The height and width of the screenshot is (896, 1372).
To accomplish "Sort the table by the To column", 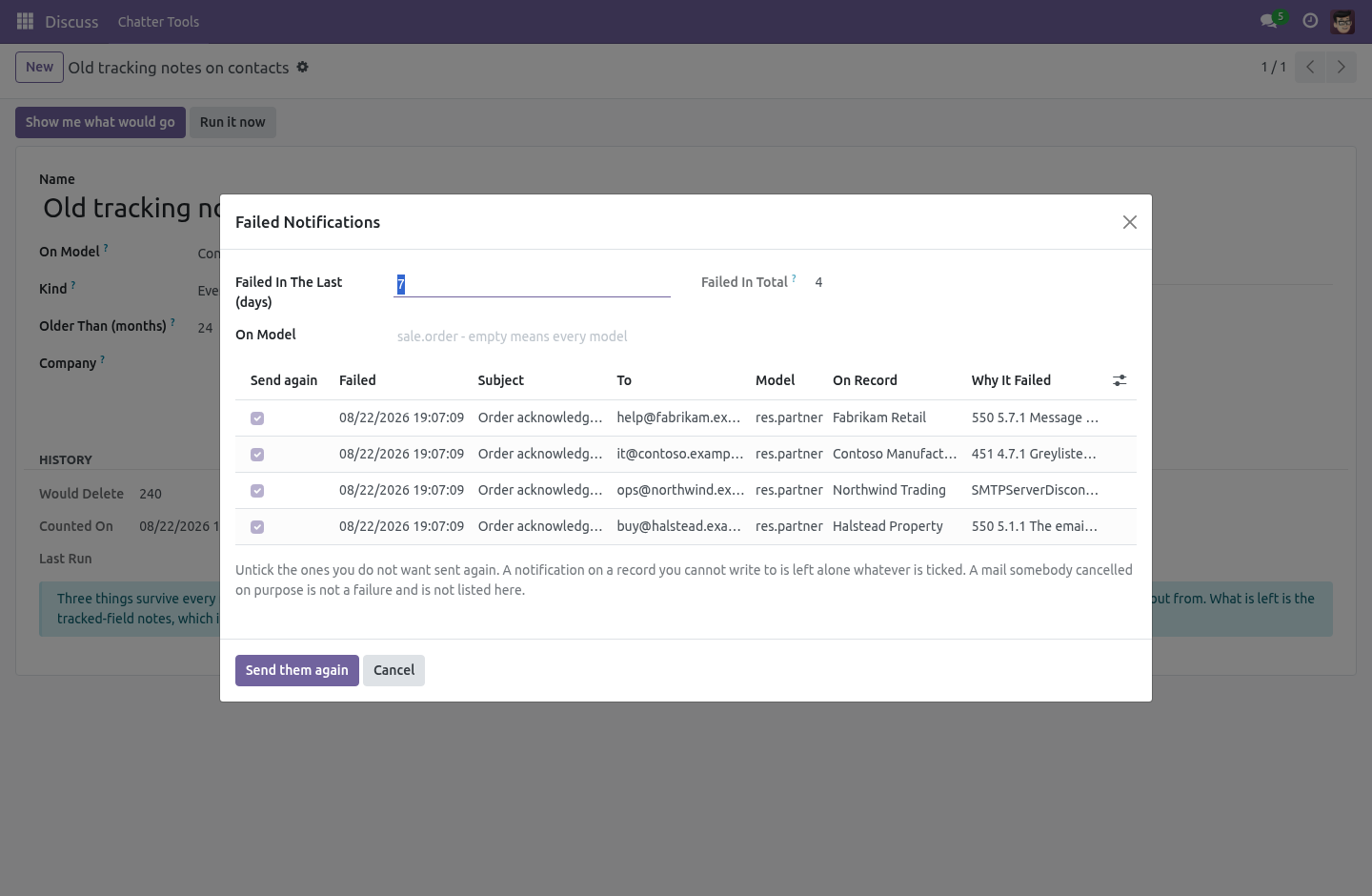I will pos(624,380).
